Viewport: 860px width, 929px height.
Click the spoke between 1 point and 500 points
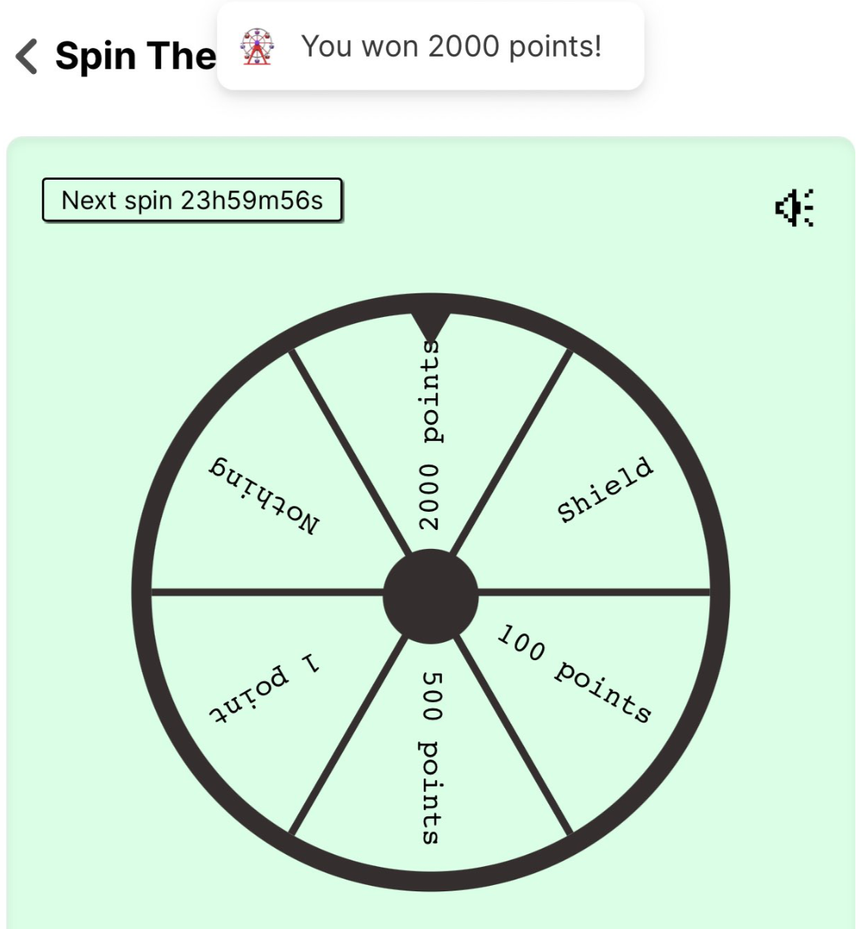click(350, 733)
